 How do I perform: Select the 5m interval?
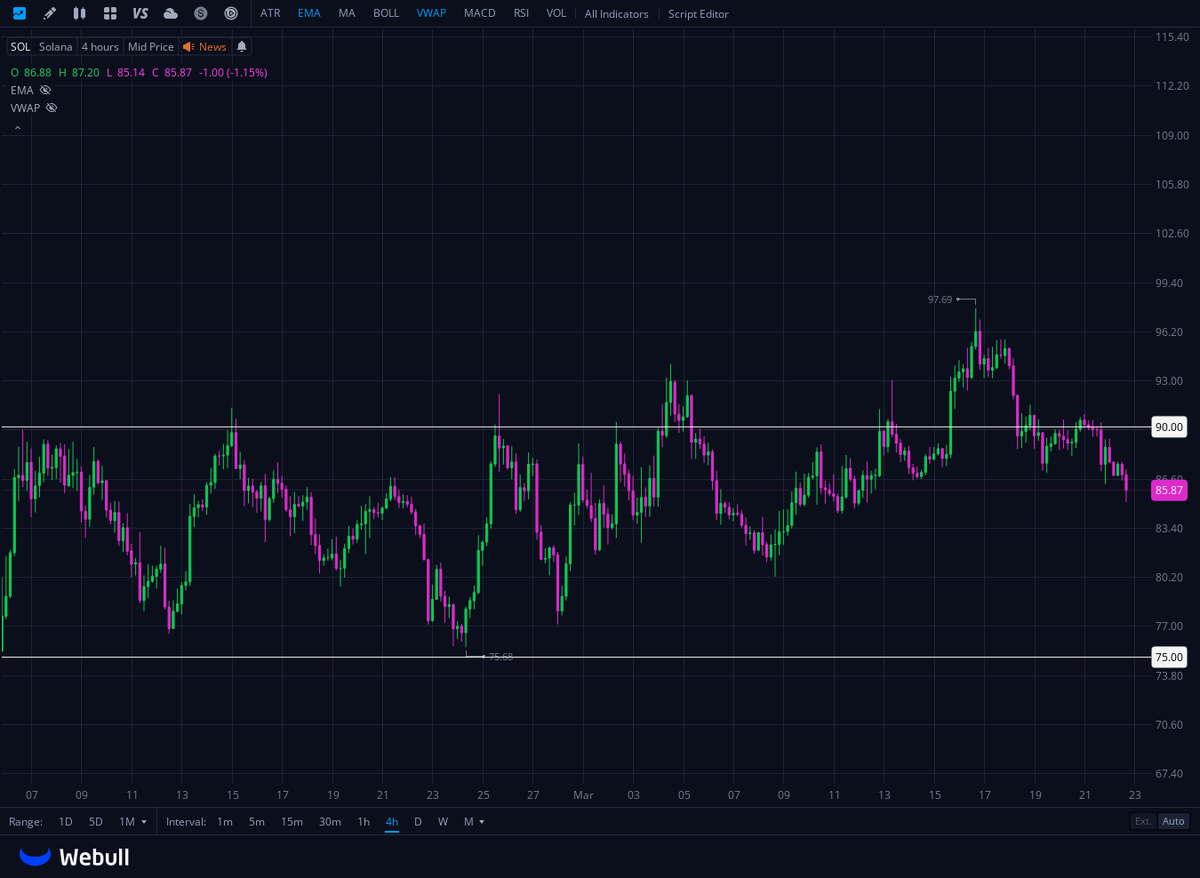click(x=257, y=821)
